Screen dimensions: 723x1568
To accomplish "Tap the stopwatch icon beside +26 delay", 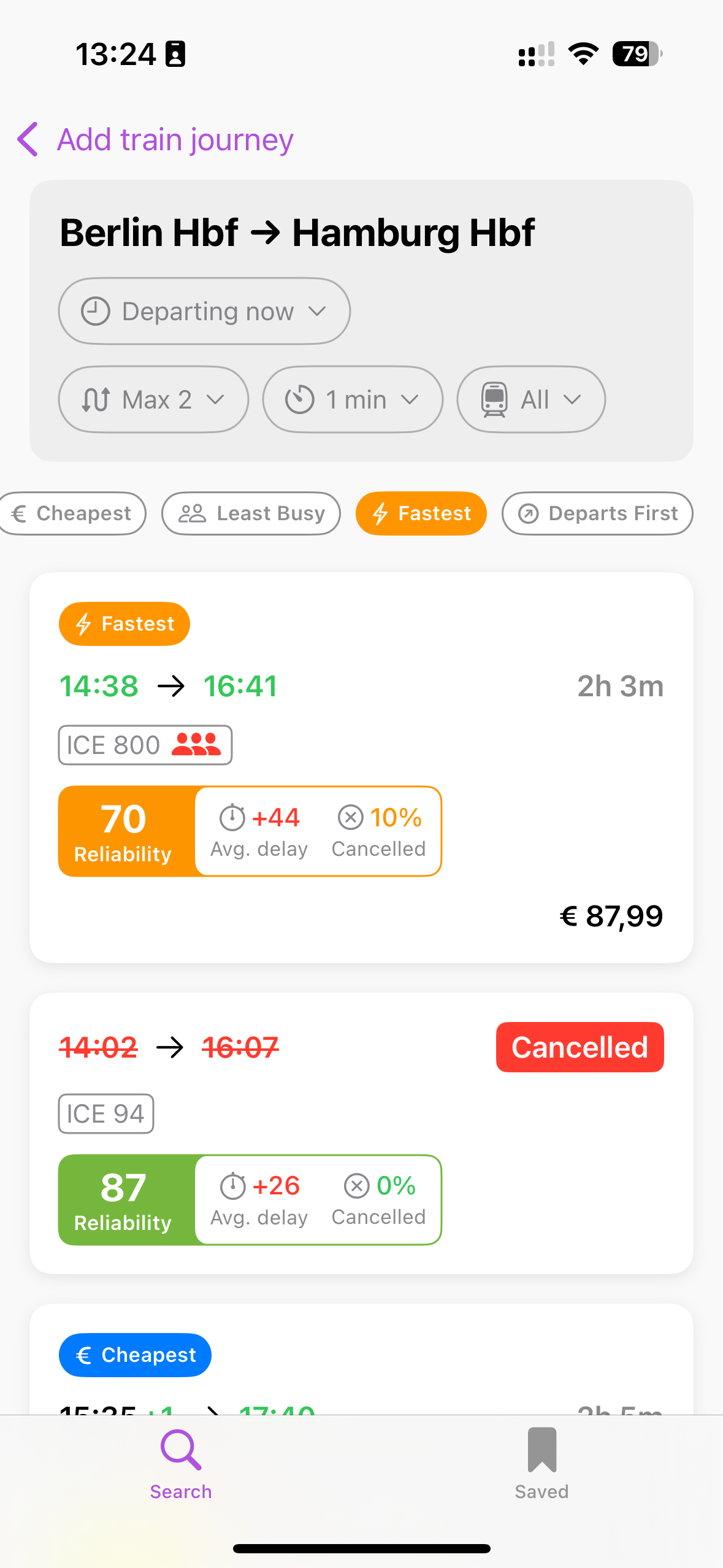I will (x=233, y=1186).
